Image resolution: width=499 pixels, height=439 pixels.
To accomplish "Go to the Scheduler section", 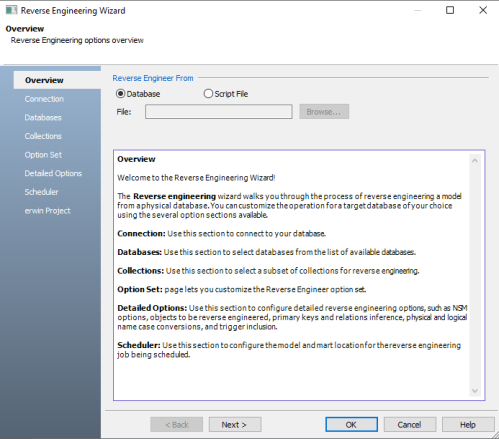I will point(41,192).
